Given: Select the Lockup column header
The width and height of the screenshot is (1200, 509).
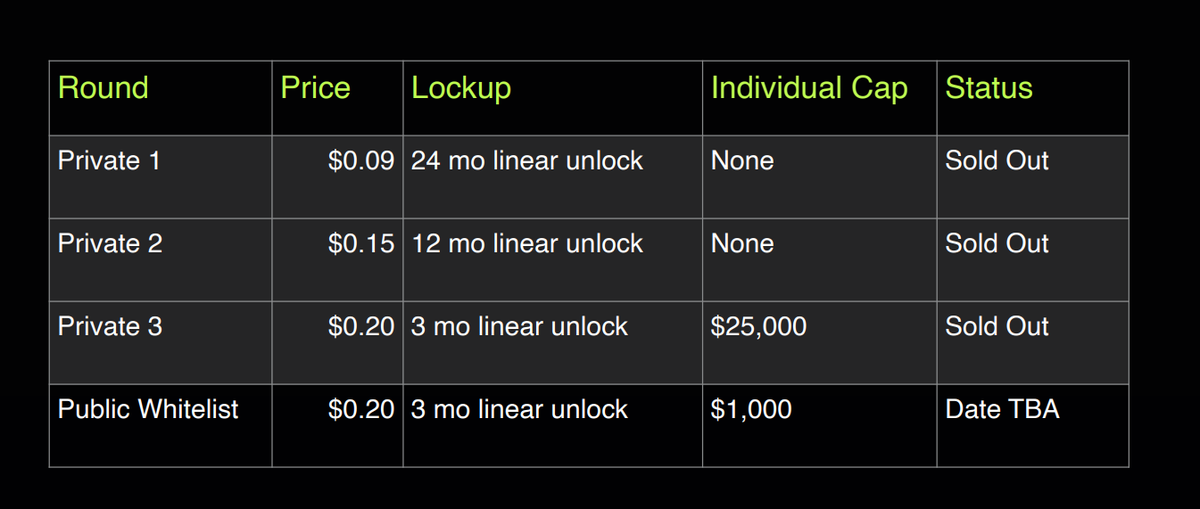Looking at the screenshot, I should (x=461, y=88).
